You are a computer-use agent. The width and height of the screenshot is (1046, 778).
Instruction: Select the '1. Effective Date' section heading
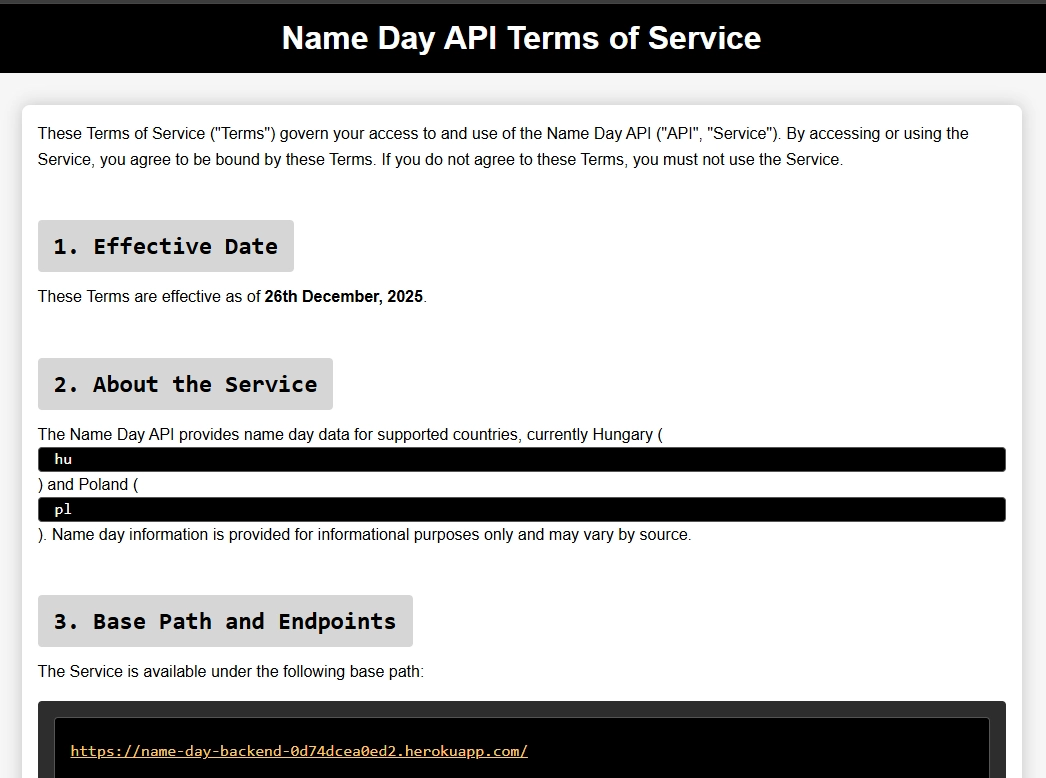[x=166, y=246]
